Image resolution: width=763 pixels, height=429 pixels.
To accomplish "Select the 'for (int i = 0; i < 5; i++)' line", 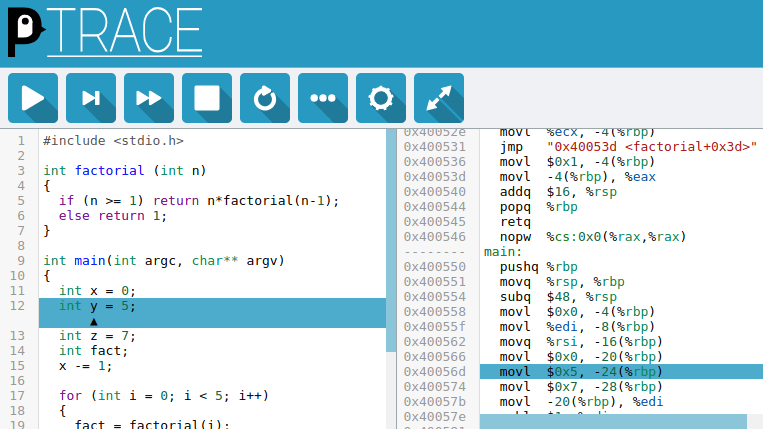I will tap(160, 396).
